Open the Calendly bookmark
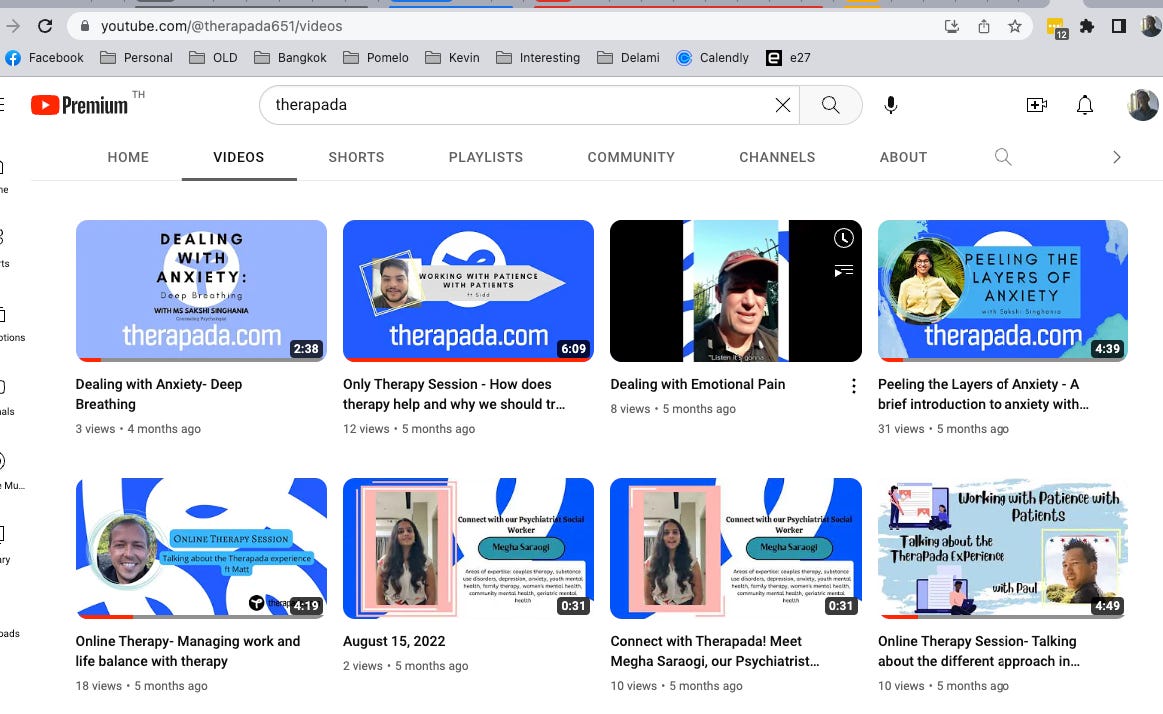1163x714 pixels. click(713, 58)
